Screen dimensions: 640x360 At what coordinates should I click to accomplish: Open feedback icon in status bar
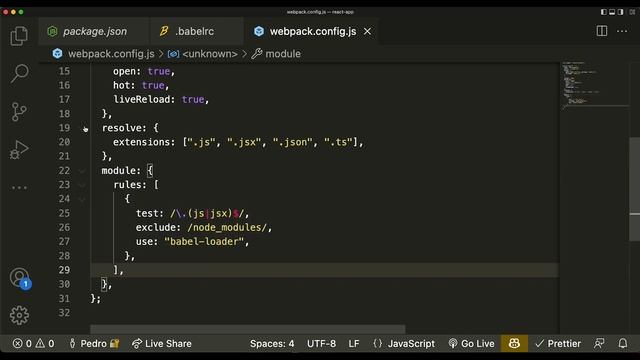point(599,344)
